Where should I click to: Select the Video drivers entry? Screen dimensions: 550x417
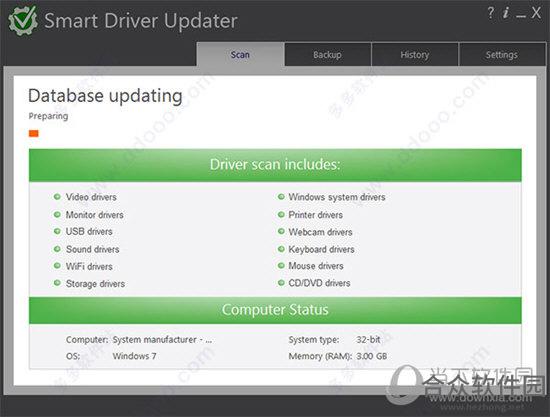[x=91, y=197]
